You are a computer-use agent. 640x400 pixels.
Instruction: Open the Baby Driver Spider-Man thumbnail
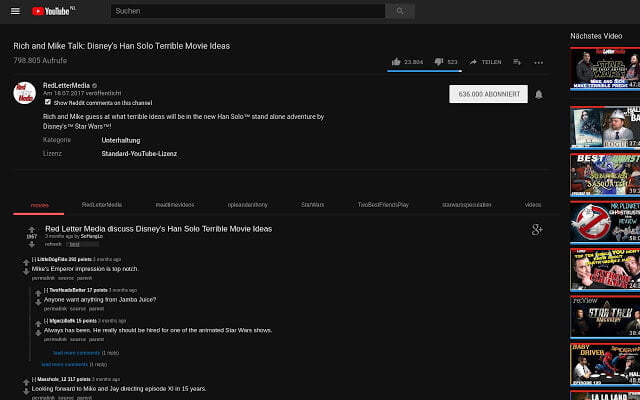[605, 364]
